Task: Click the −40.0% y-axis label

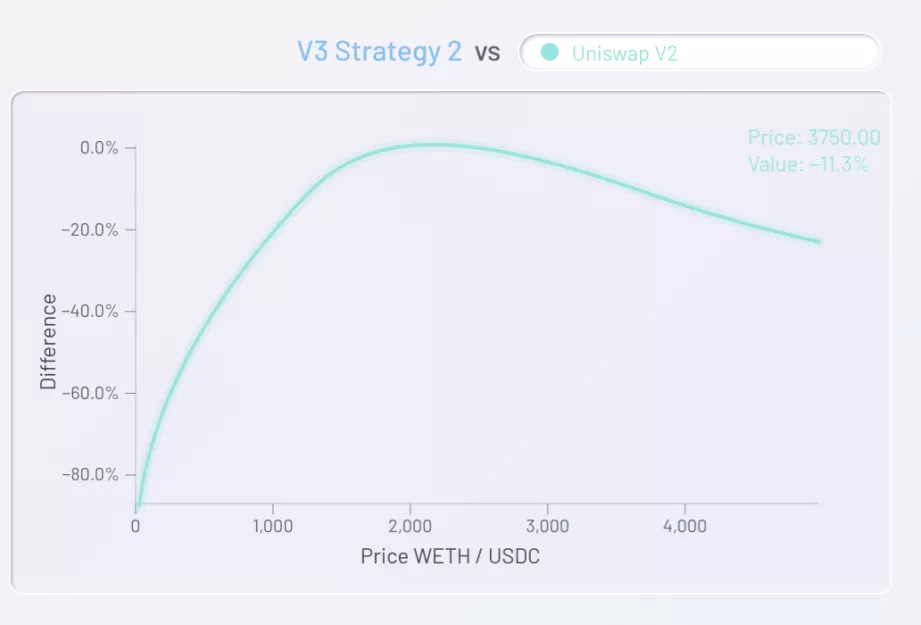Action: pyautogui.click(x=92, y=311)
